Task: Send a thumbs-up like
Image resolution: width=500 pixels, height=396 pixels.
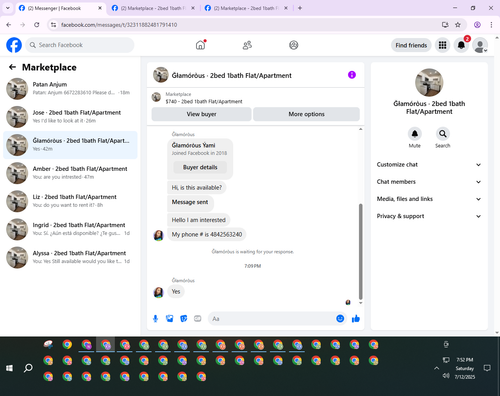Action: pyautogui.click(x=356, y=319)
